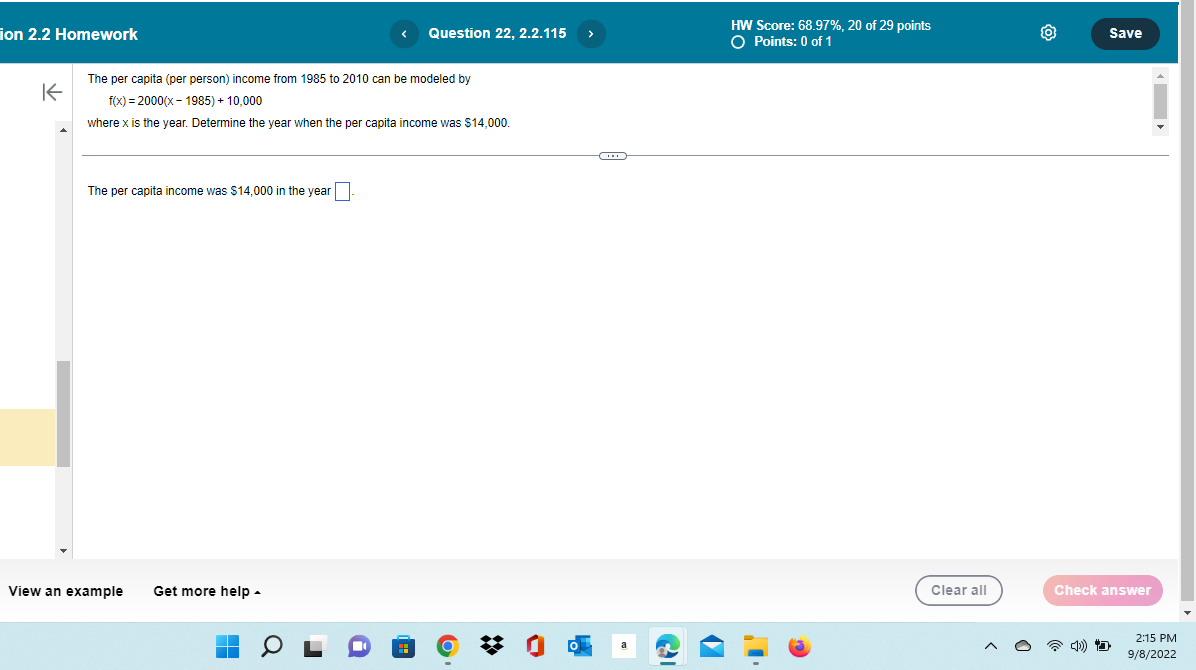1196x670 pixels.
Task: Click the Question 22, 2.2.115 title
Action: click(x=497, y=34)
